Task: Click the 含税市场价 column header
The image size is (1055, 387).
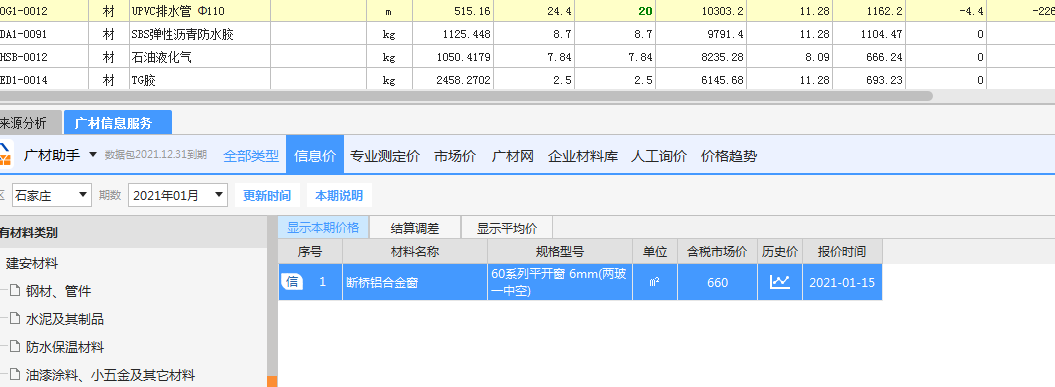Action: (x=717, y=252)
